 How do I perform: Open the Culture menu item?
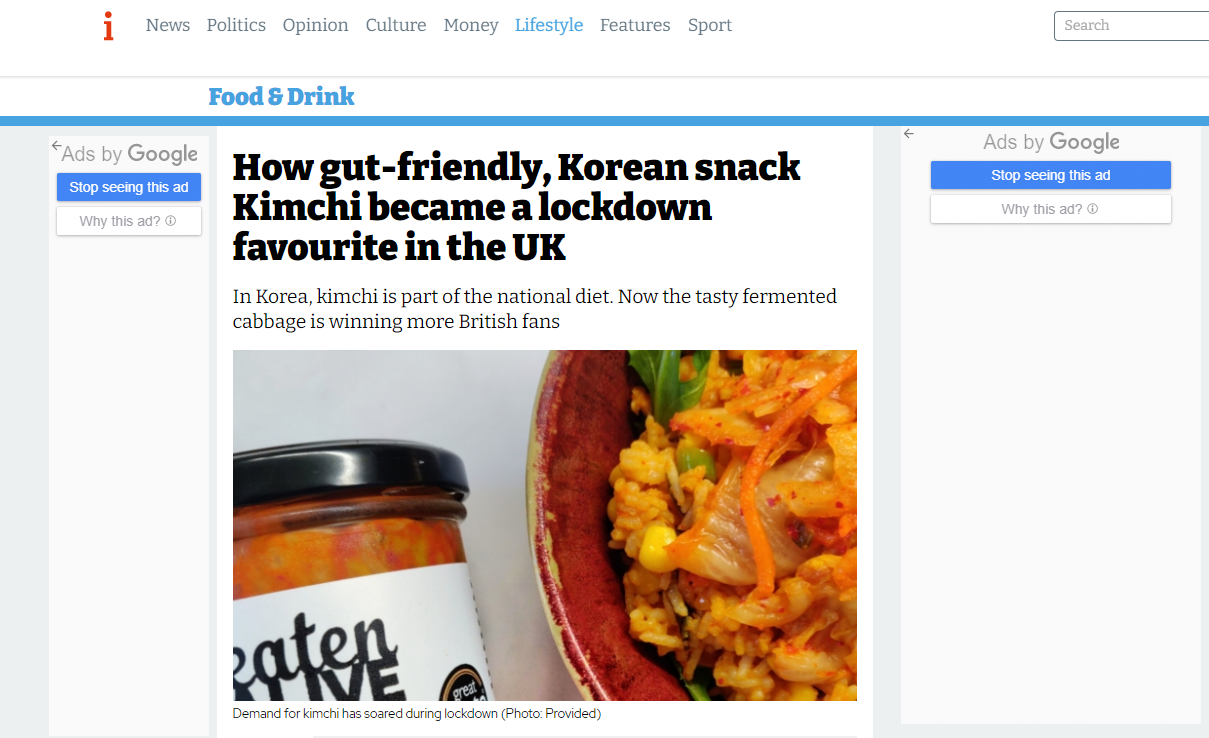click(396, 25)
